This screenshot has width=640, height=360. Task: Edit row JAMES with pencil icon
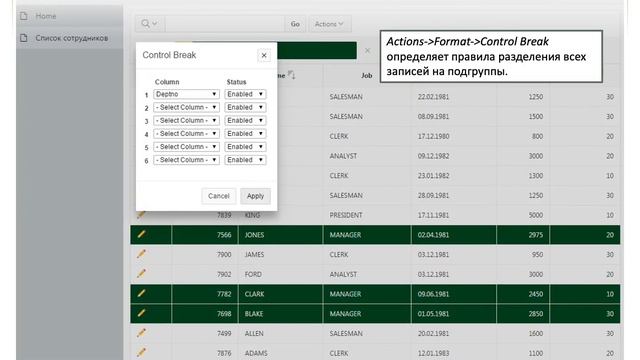coord(141,254)
